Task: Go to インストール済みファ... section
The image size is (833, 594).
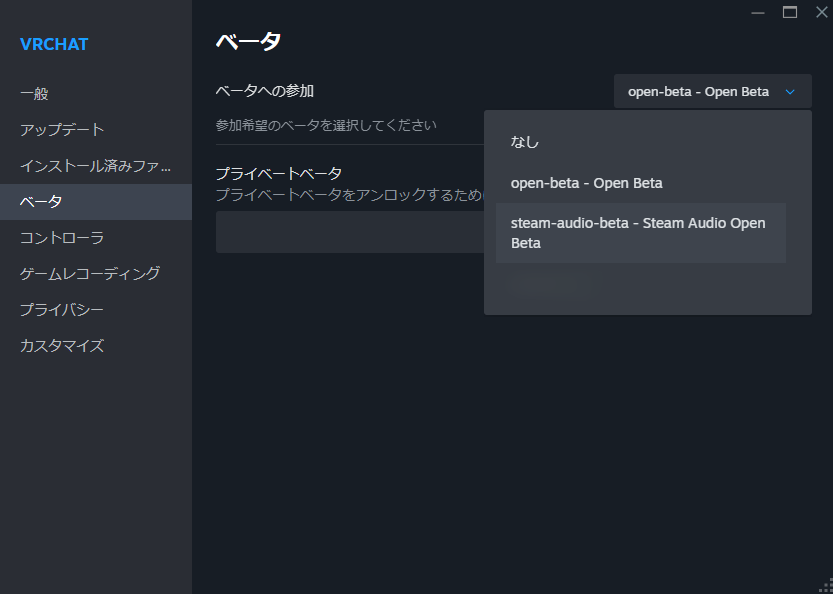Action: (x=95, y=166)
